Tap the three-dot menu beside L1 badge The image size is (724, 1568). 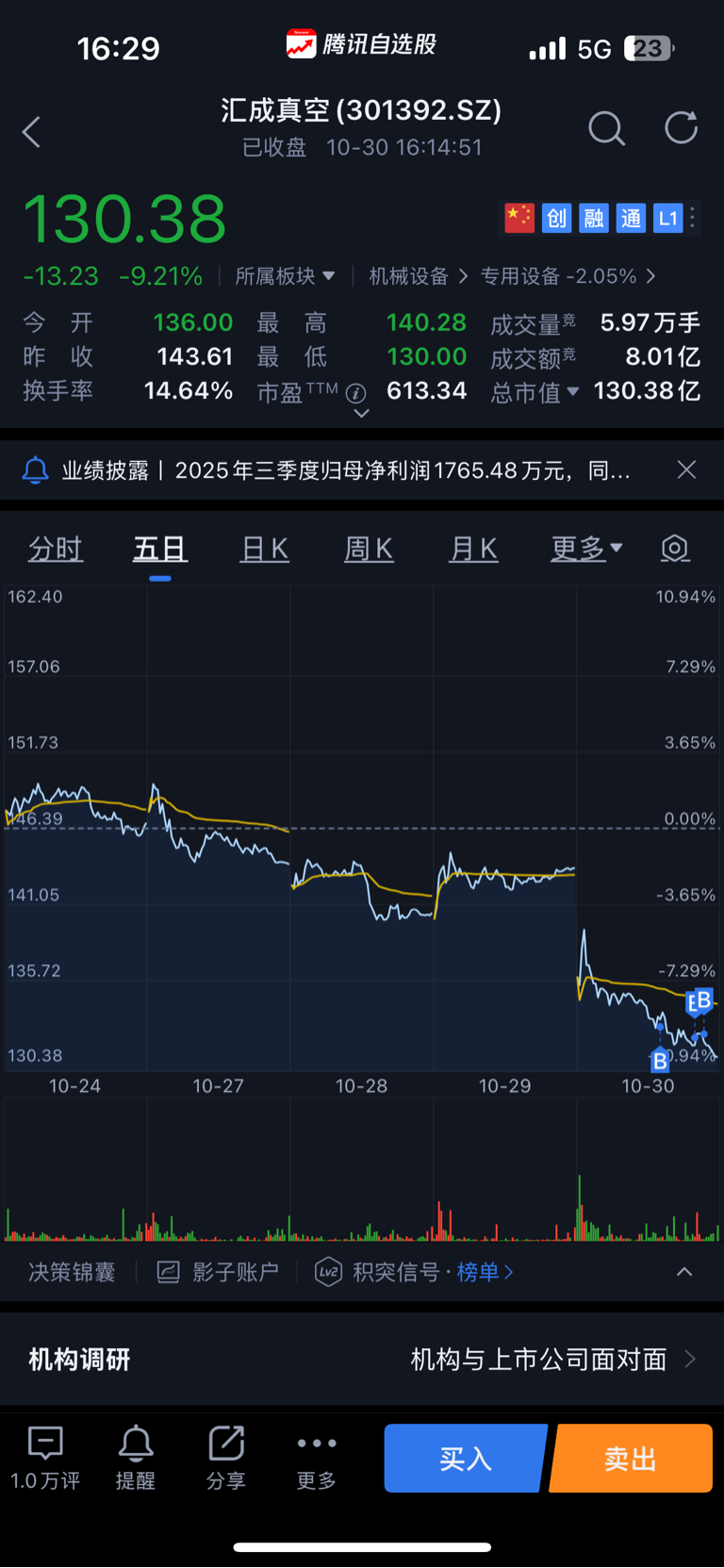click(693, 218)
